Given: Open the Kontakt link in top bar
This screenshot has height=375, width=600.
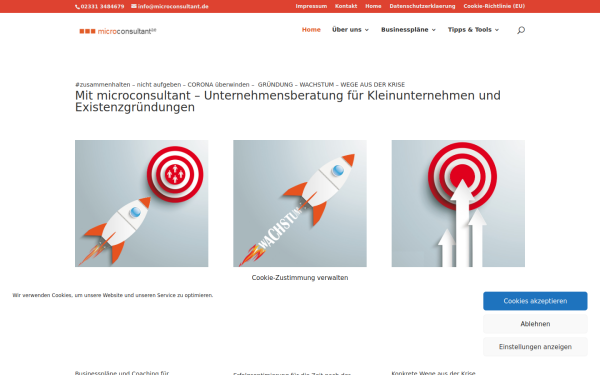Looking at the screenshot, I should 346,6.
